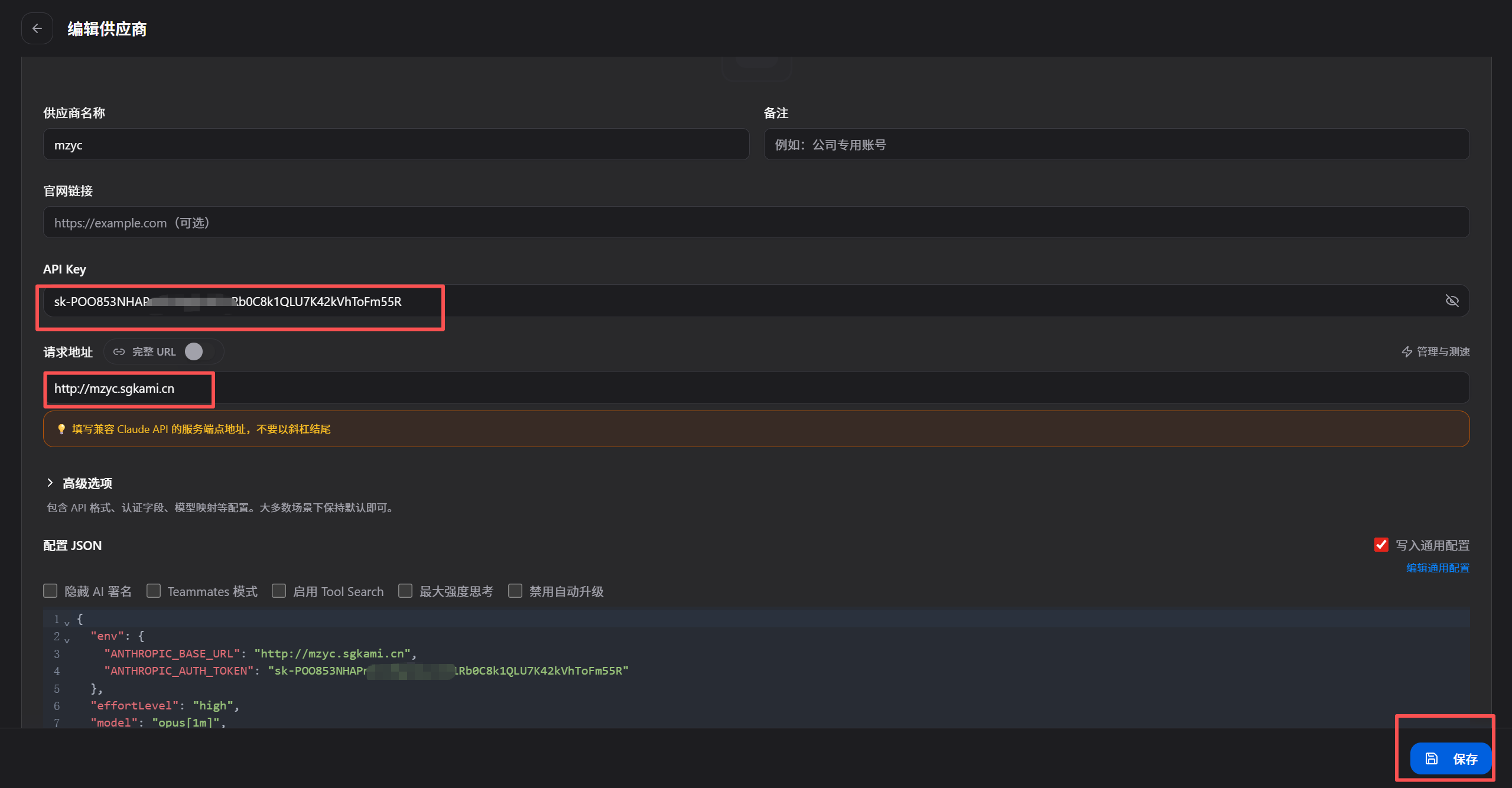Viewport: 1512px width, 788px height.
Task: Check 启用 Tool Search option
Action: (x=279, y=591)
